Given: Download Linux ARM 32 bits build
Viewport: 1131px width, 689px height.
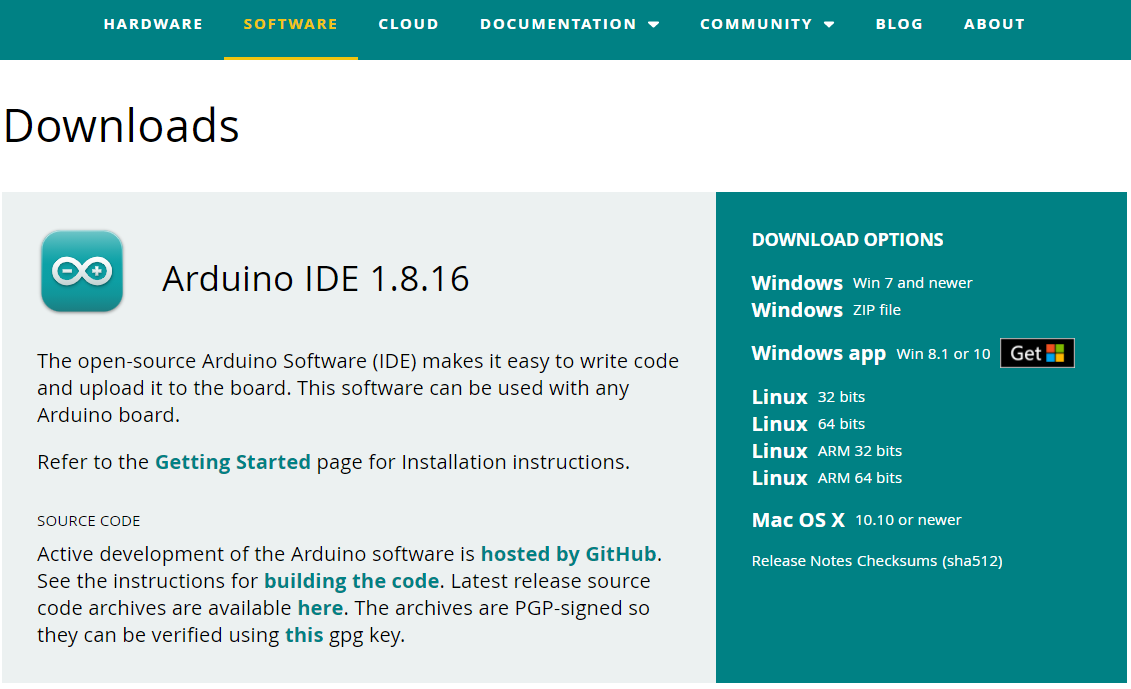Looking at the screenshot, I should coord(780,451).
